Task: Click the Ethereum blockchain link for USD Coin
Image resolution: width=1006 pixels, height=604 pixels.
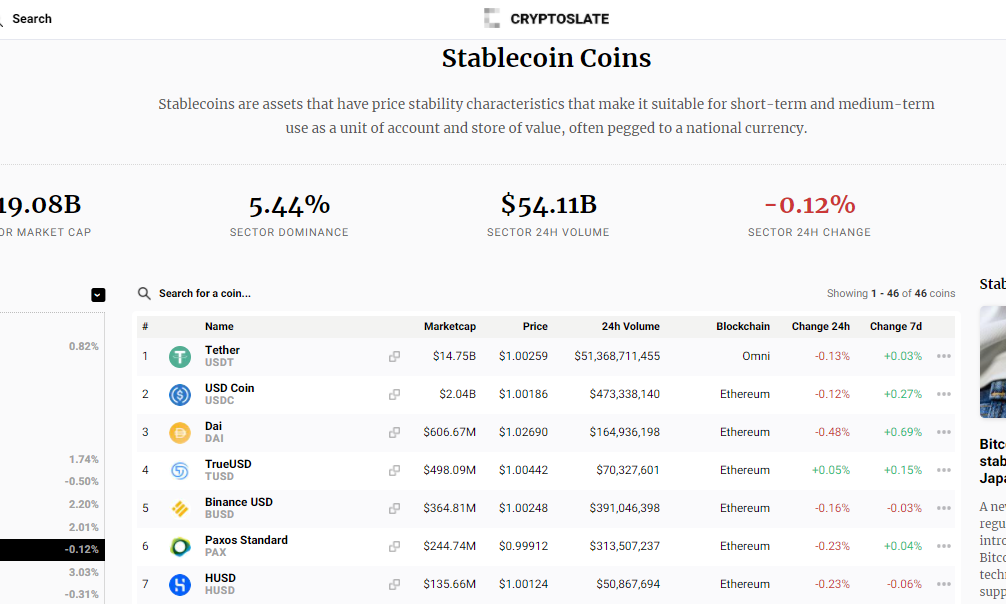Action: click(744, 394)
